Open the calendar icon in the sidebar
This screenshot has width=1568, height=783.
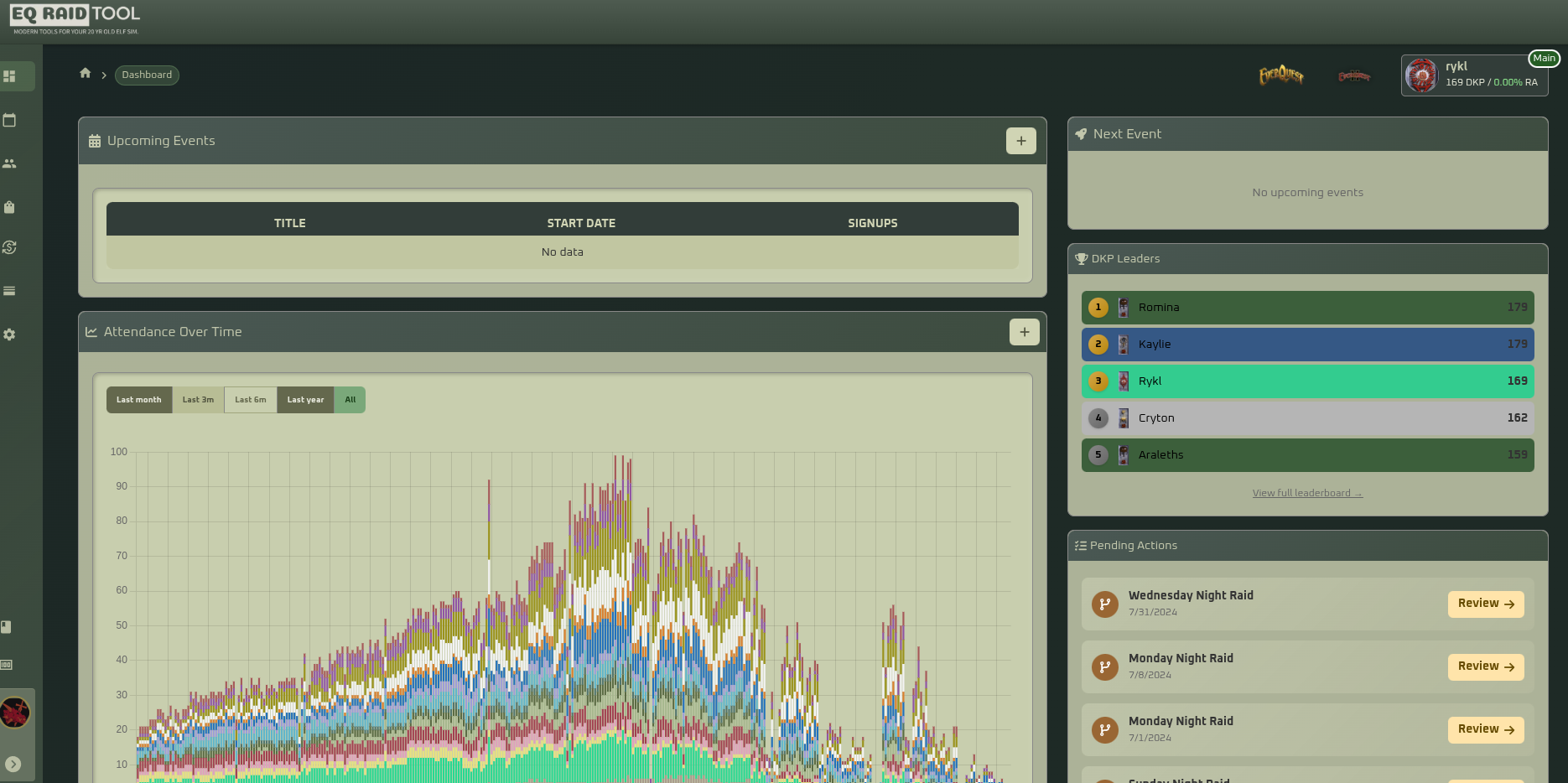pos(11,120)
